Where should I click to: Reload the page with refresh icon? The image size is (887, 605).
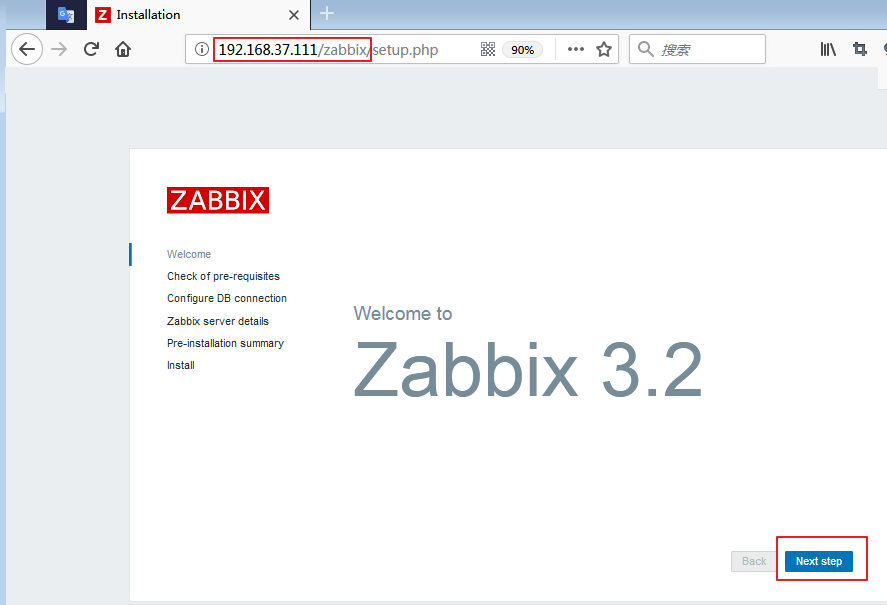pyautogui.click(x=91, y=49)
